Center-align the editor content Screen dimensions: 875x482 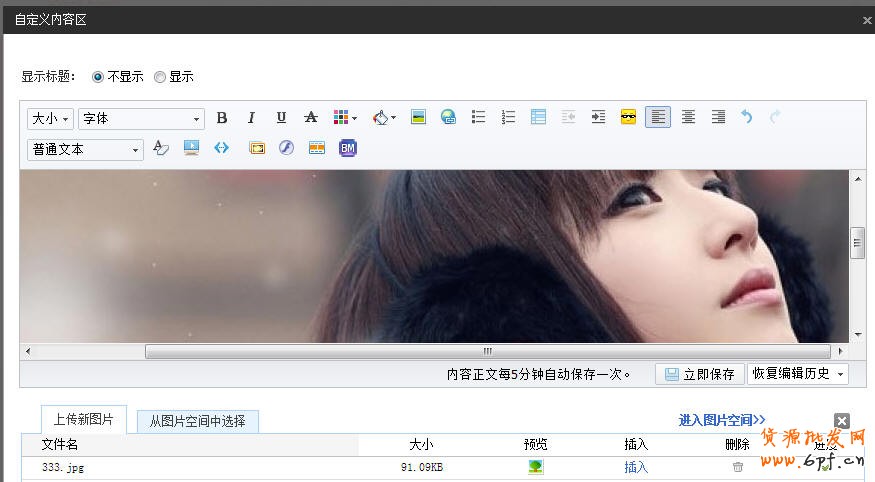click(688, 118)
